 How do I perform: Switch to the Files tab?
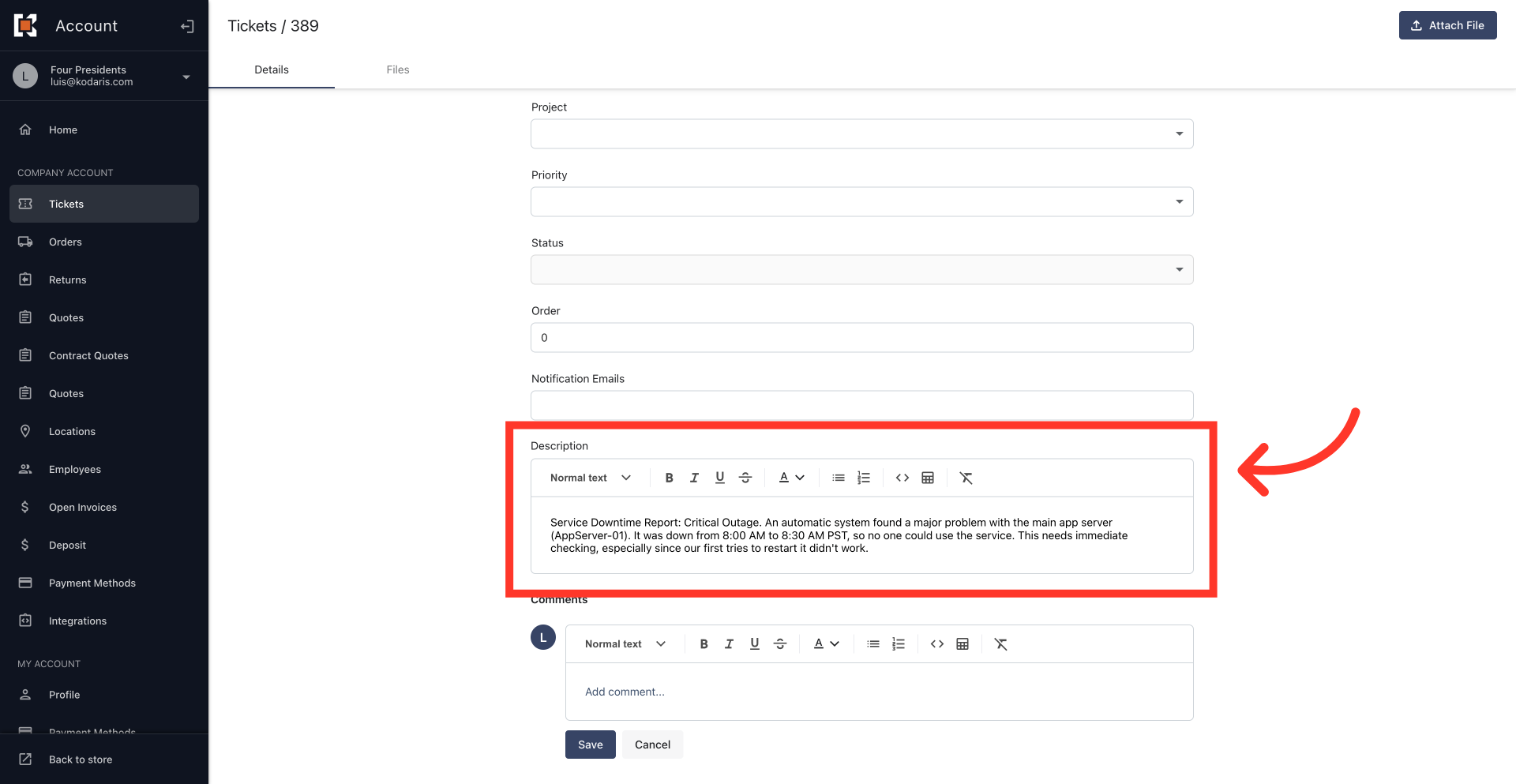point(398,69)
